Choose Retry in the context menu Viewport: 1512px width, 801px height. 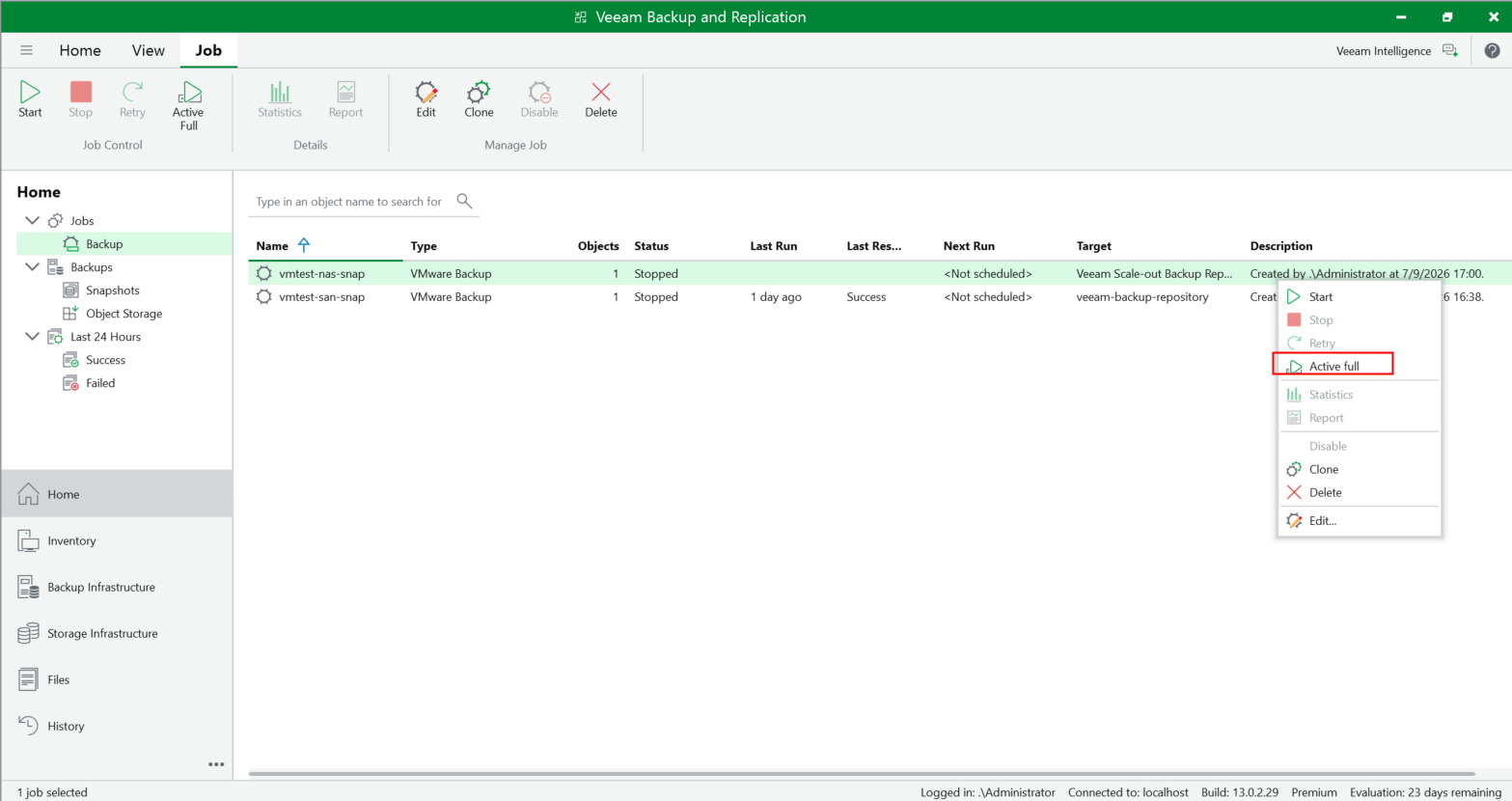(1359, 343)
